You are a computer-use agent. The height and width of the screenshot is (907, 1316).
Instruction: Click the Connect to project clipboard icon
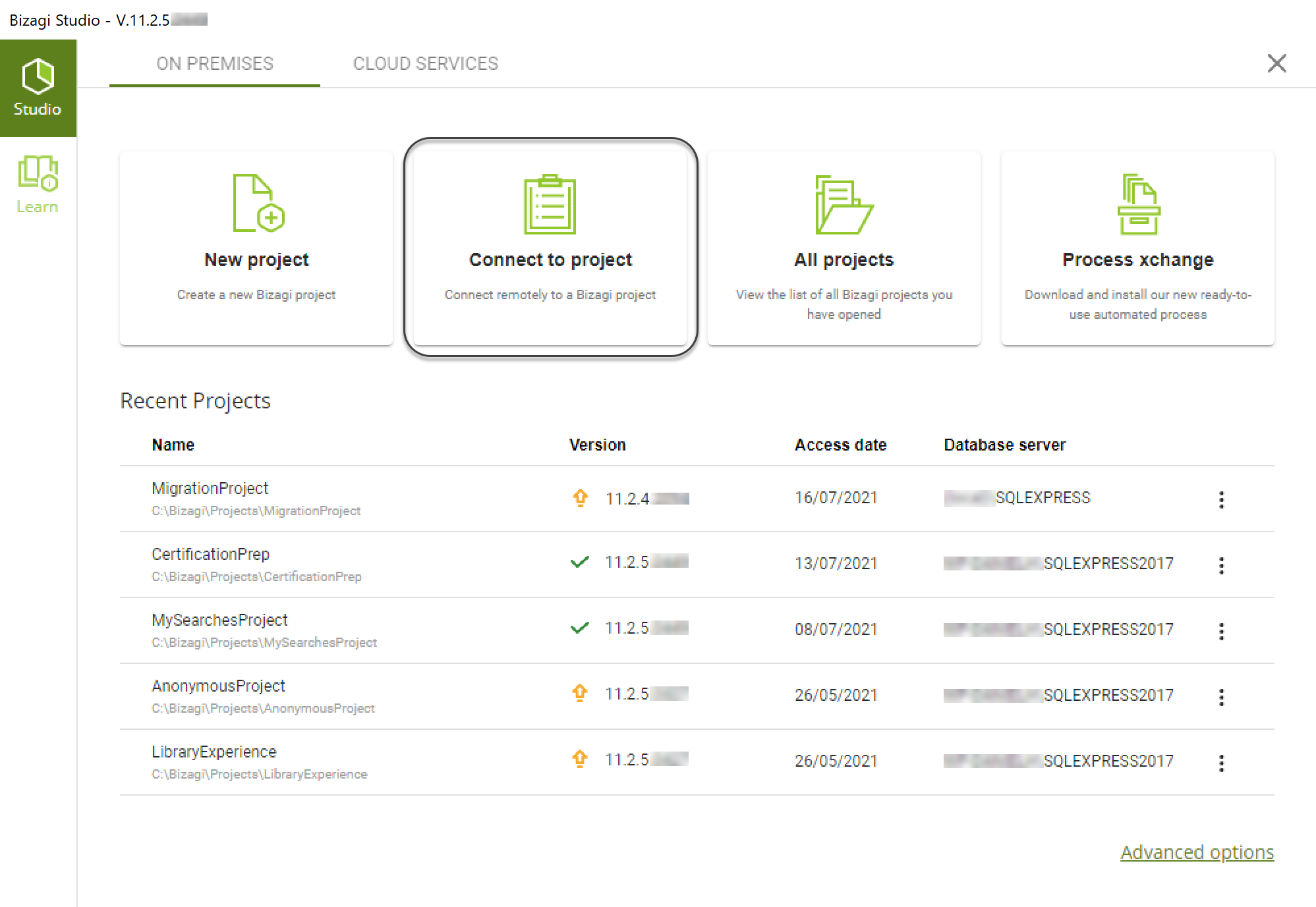(550, 204)
